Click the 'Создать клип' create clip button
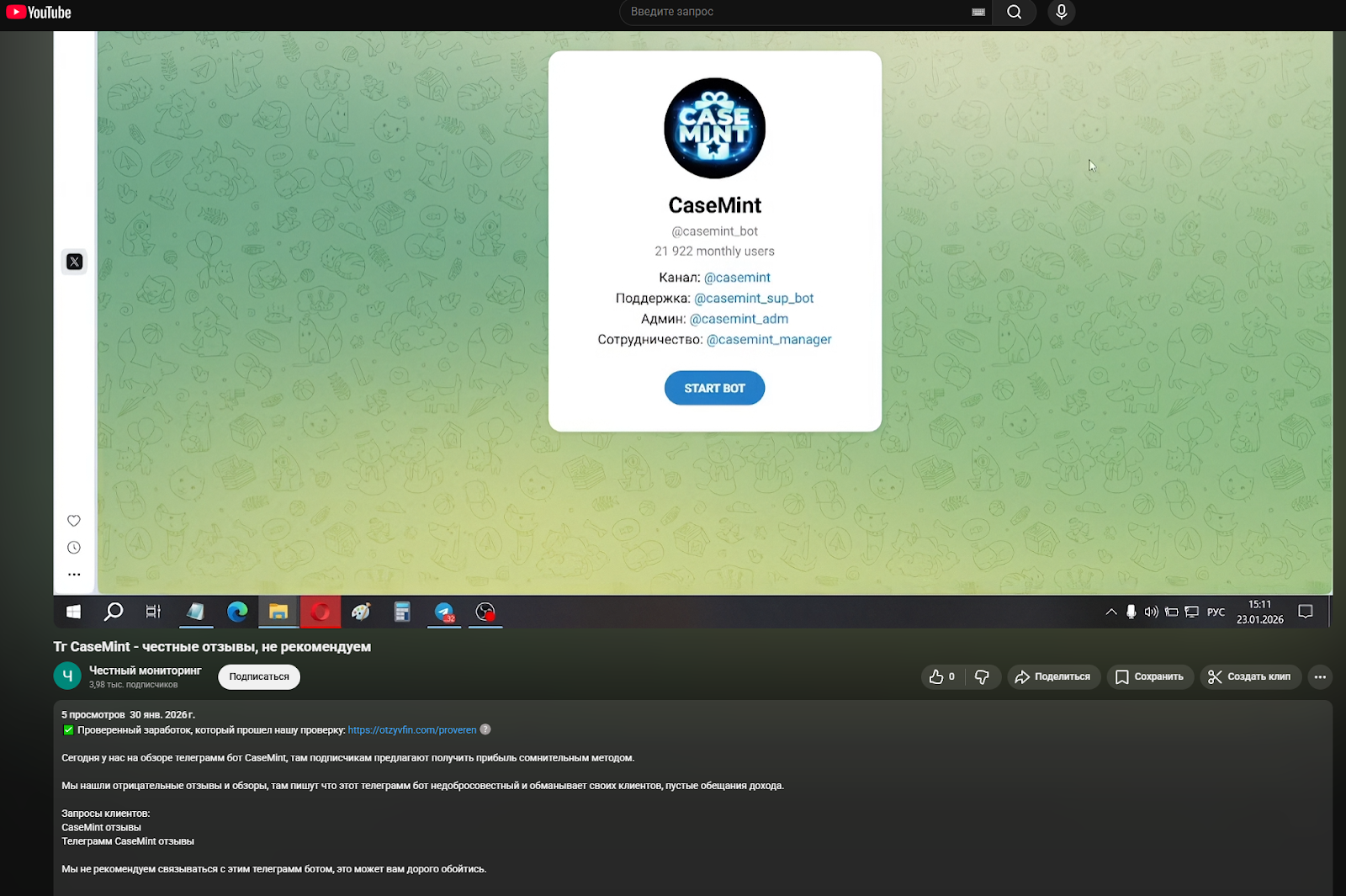 pyautogui.click(x=1250, y=676)
